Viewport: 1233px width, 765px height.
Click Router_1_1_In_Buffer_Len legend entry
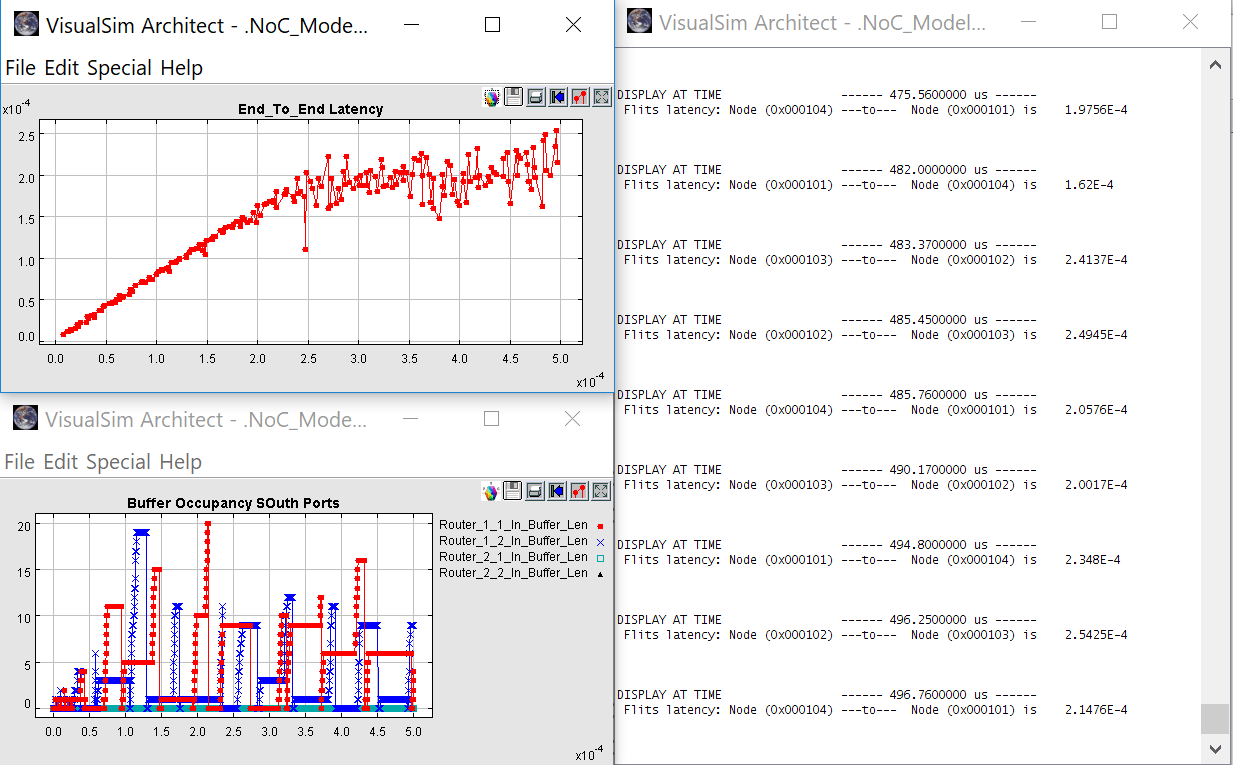(x=513, y=525)
